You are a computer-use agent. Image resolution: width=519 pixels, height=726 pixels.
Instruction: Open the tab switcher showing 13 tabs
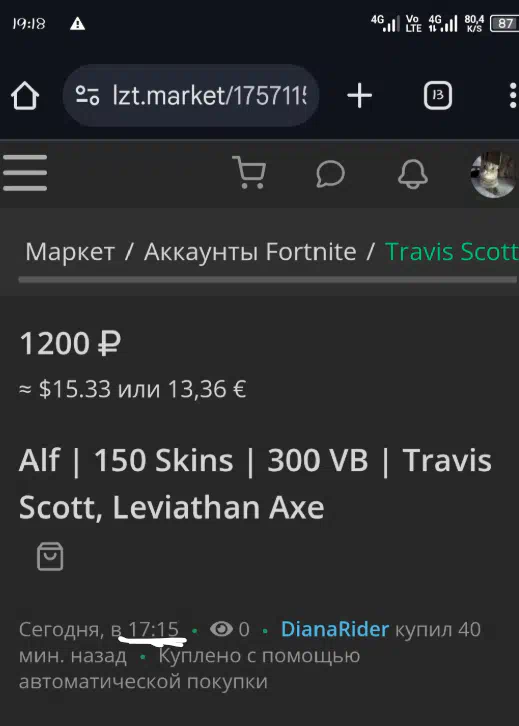438,96
